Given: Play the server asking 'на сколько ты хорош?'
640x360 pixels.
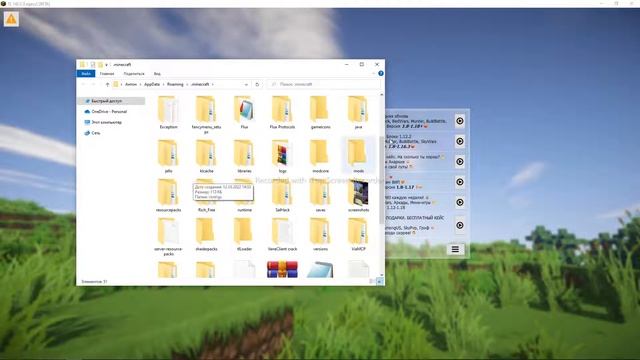Looking at the screenshot, I should click(460, 162).
